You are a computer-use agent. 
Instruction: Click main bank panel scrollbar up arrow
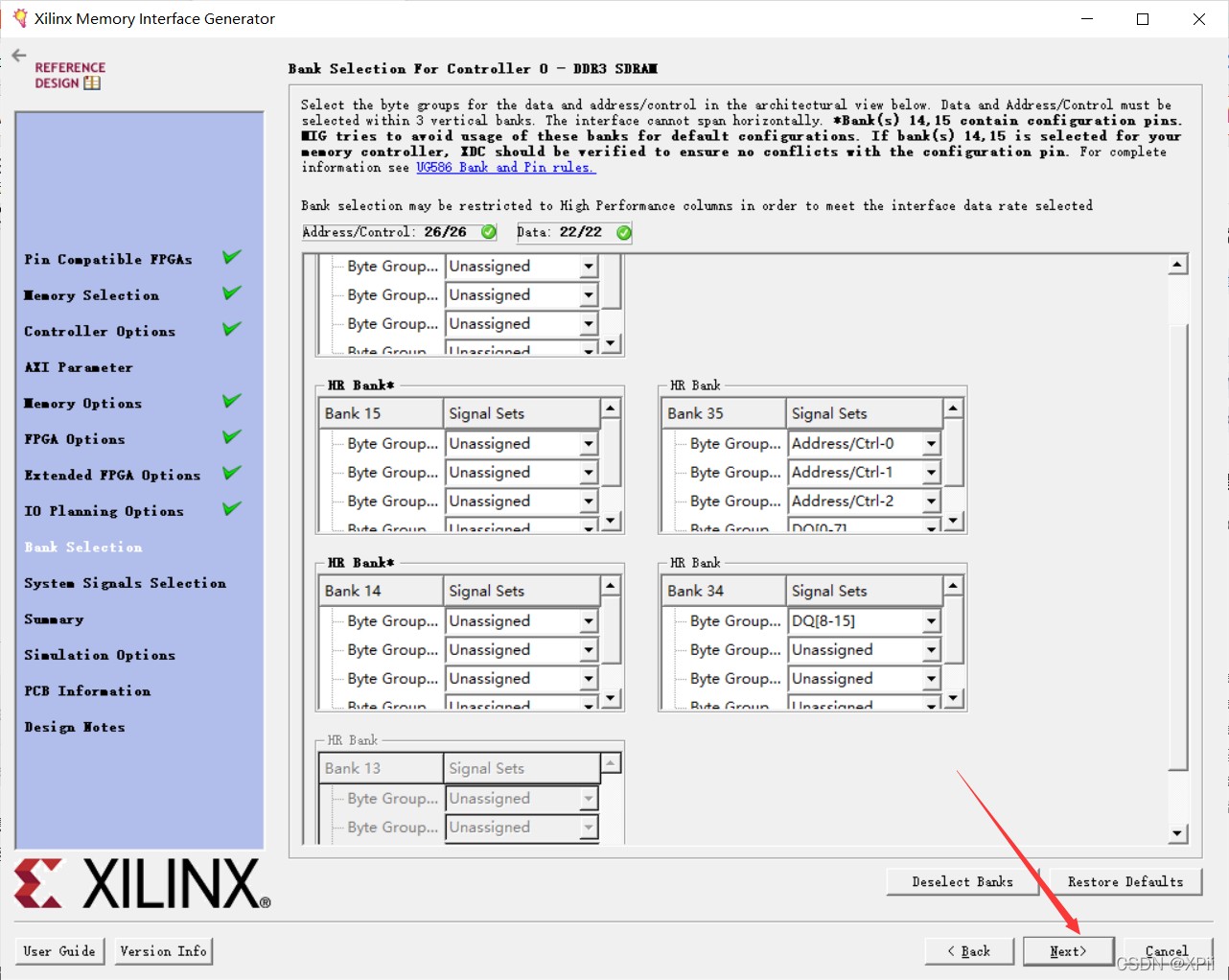pyautogui.click(x=1178, y=265)
